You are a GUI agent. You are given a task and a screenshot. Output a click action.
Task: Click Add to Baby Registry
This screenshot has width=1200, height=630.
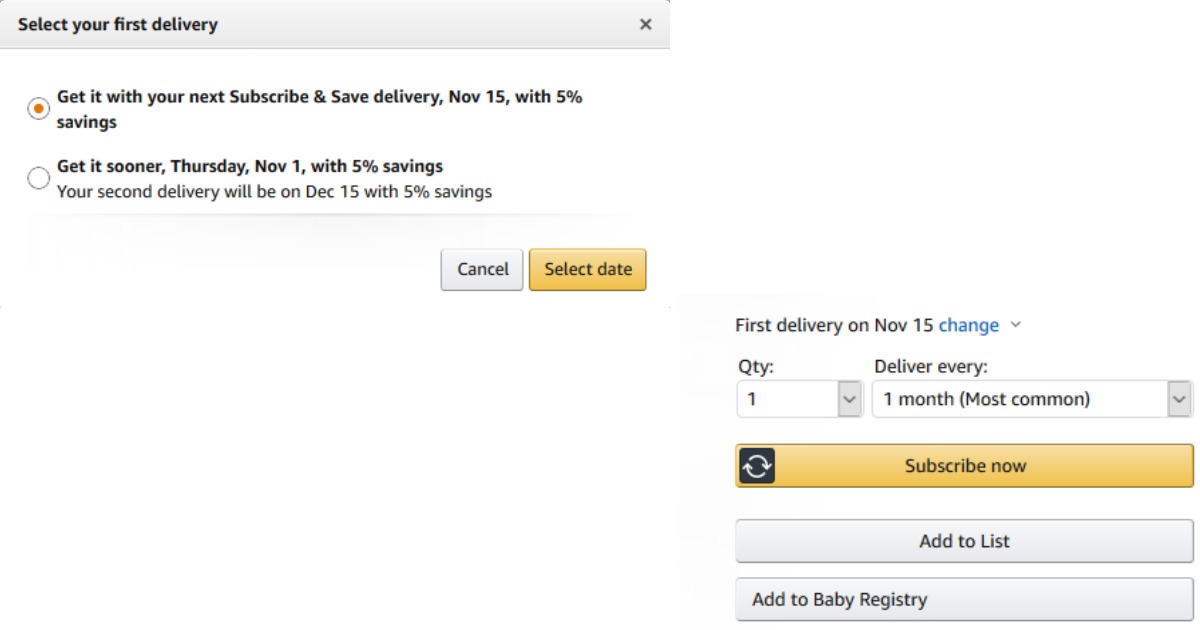click(x=964, y=600)
